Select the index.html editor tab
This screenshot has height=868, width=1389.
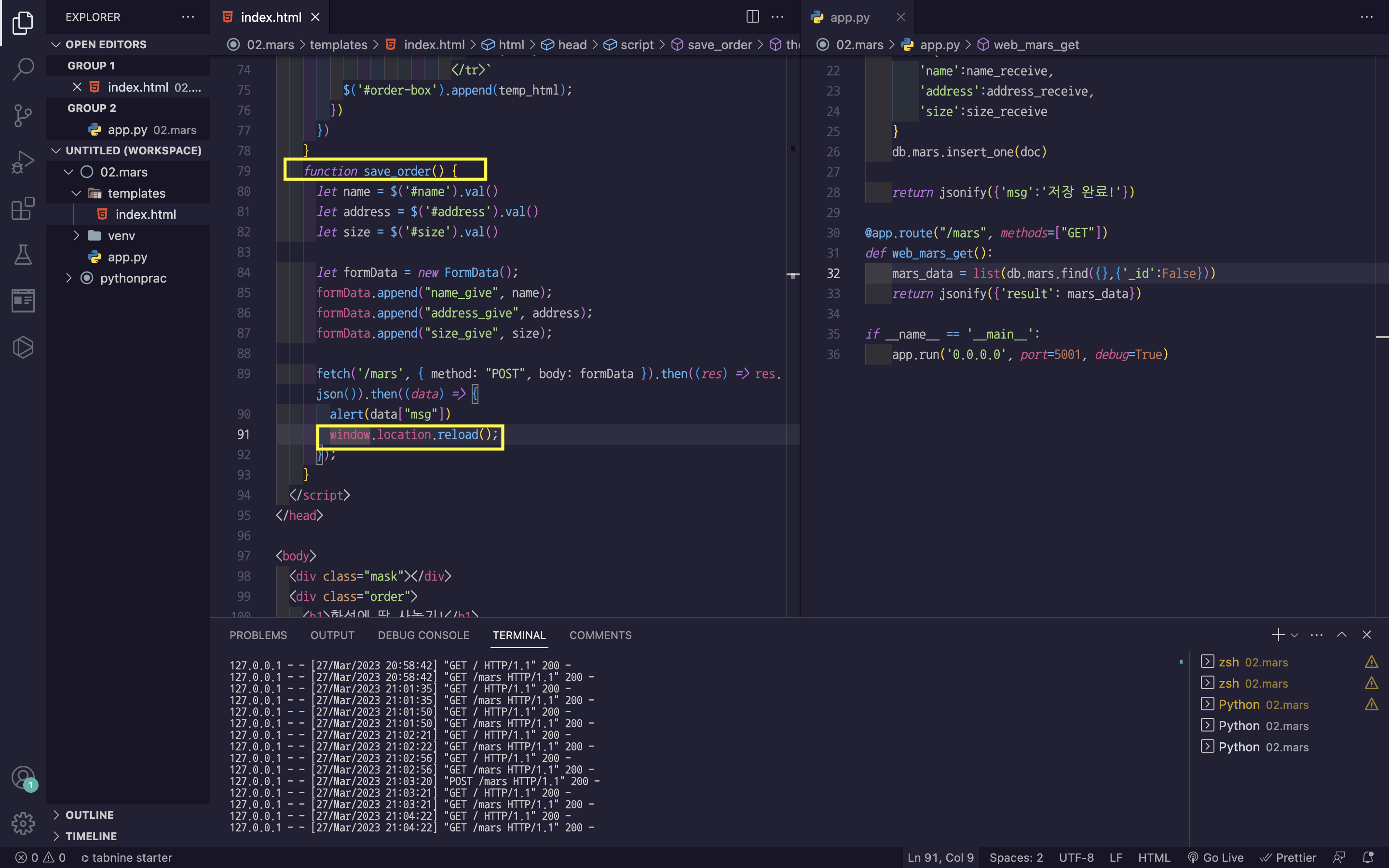pos(271,17)
